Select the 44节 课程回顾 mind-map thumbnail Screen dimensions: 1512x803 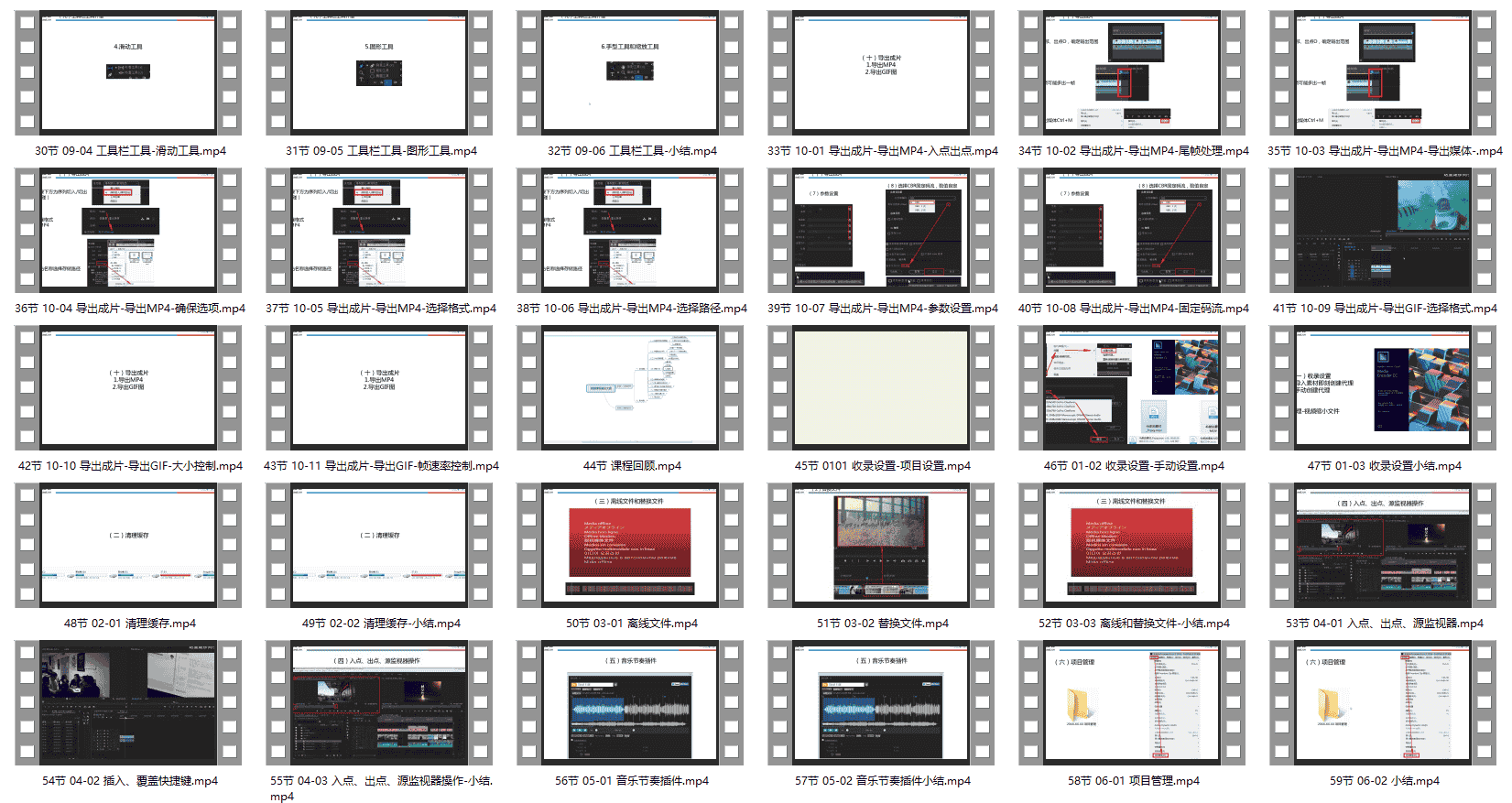pos(630,388)
